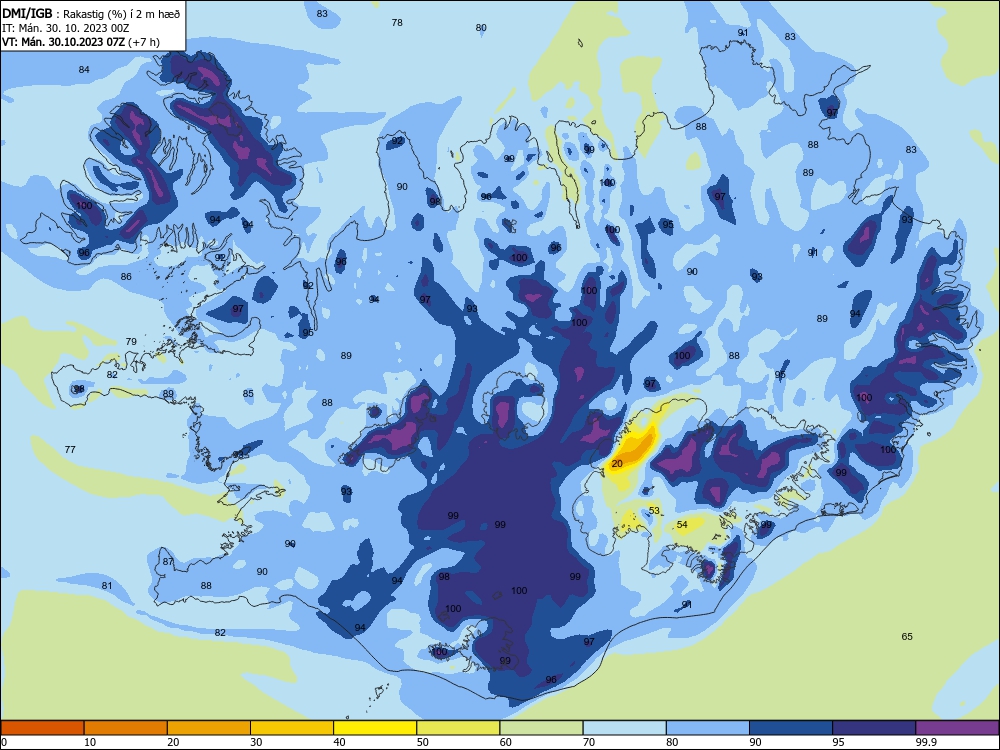Click the purple legend swatch above 99.9
Image resolution: width=1000 pixels, height=750 pixels.
pyautogui.click(x=957, y=728)
